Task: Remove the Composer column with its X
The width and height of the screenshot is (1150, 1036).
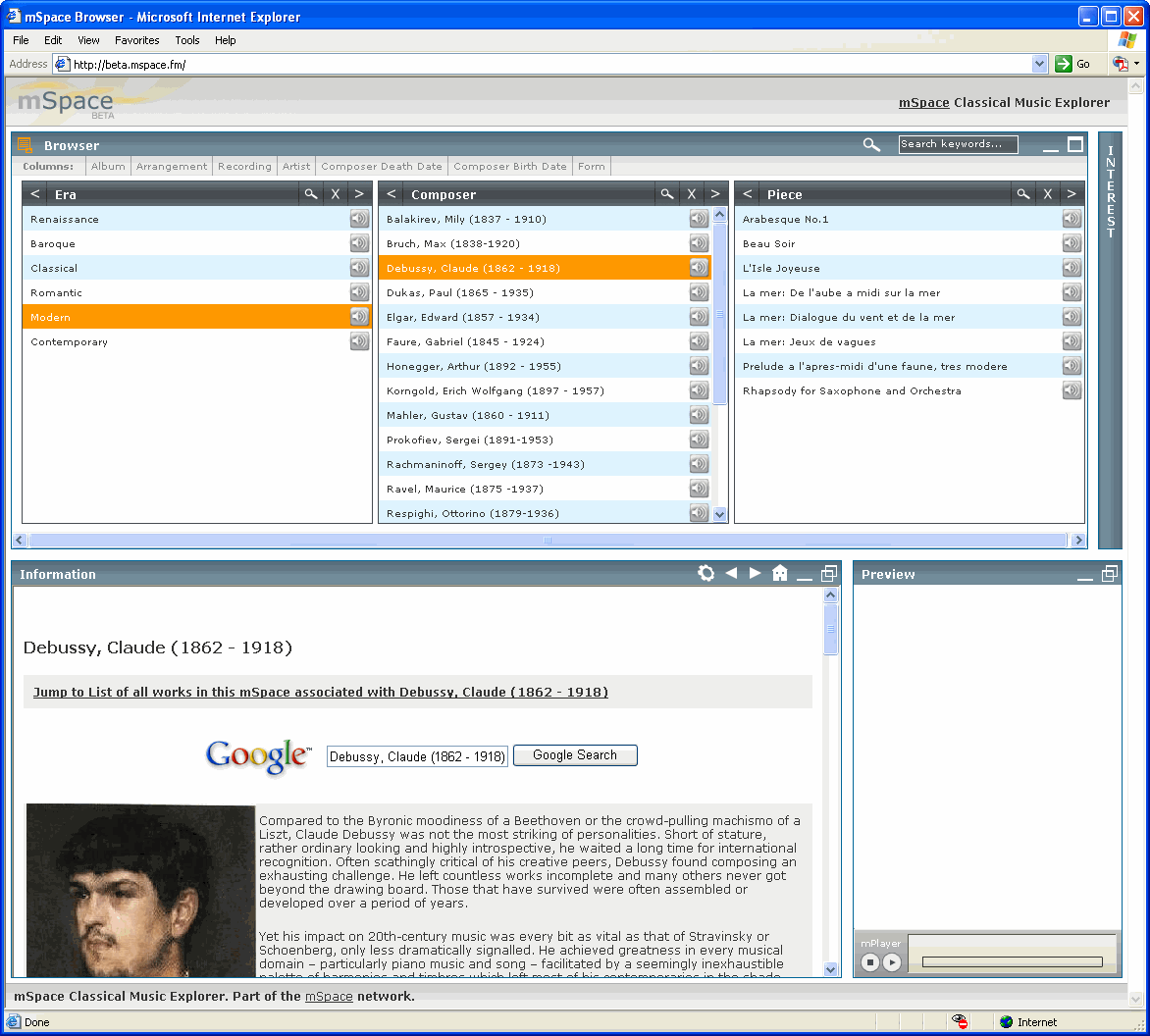Action: coord(692,194)
